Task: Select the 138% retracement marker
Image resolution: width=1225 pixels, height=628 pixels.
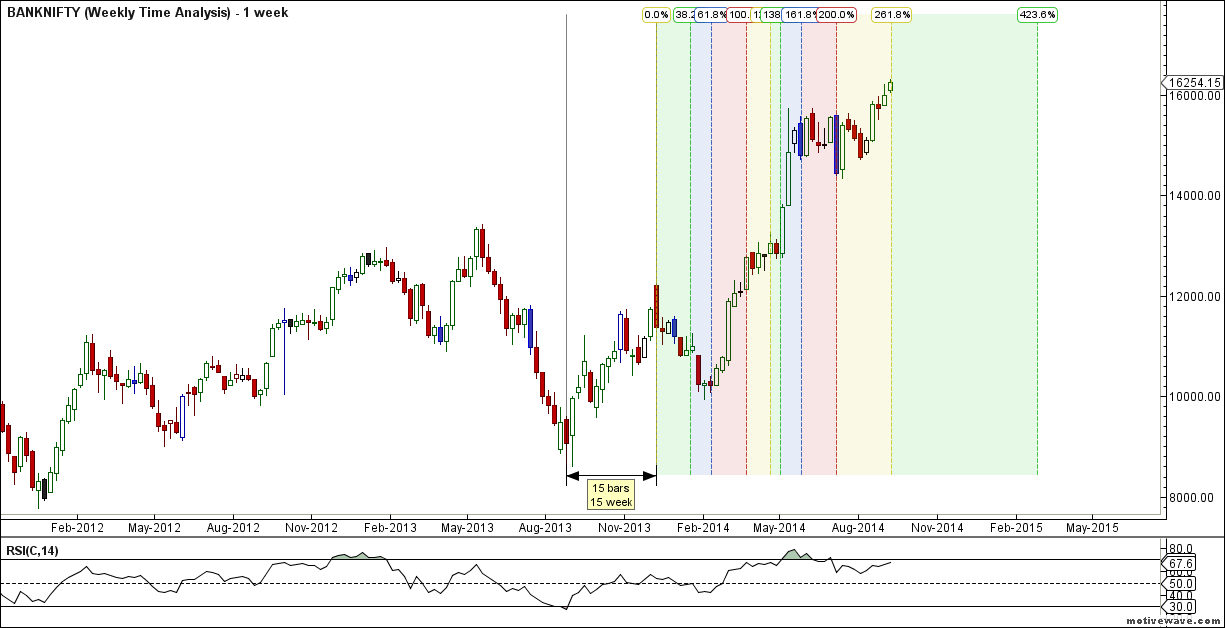Action: [771, 14]
